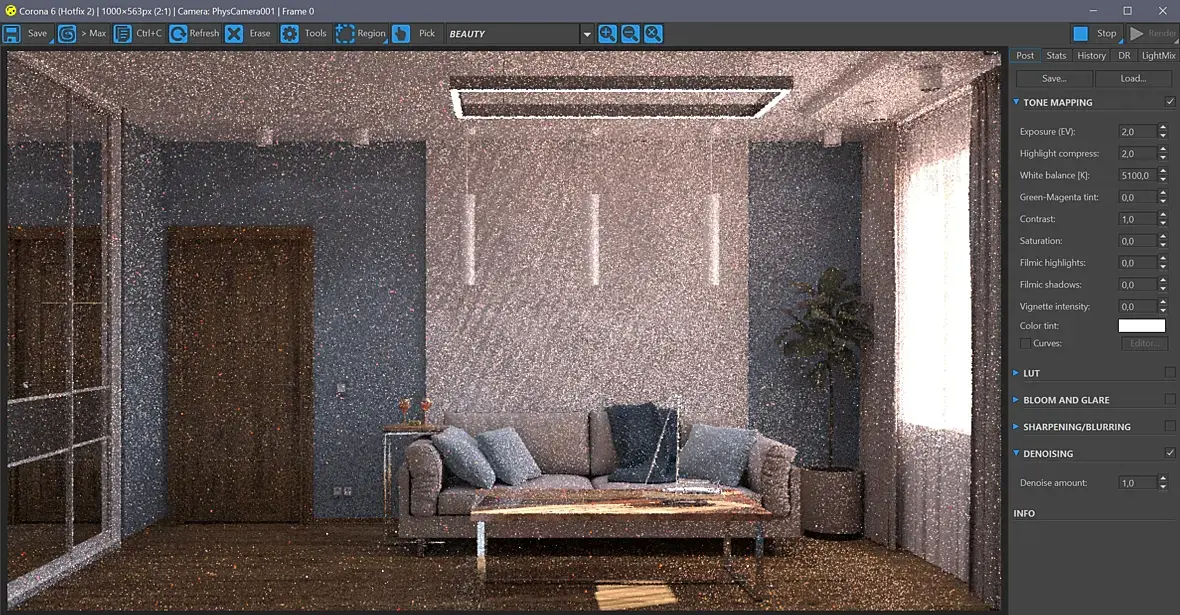The height and width of the screenshot is (615, 1180).
Task: Click the Stop text button
Action: coord(1106,34)
